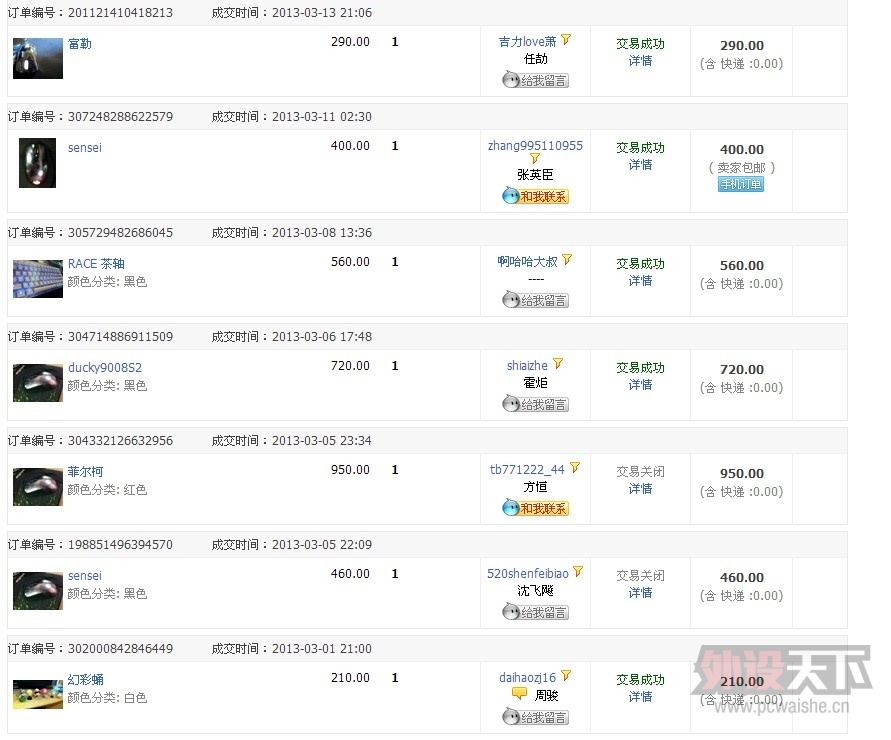Click the flag icon beside 520shenfeibiao
The height and width of the screenshot is (740, 891).
click(578, 572)
